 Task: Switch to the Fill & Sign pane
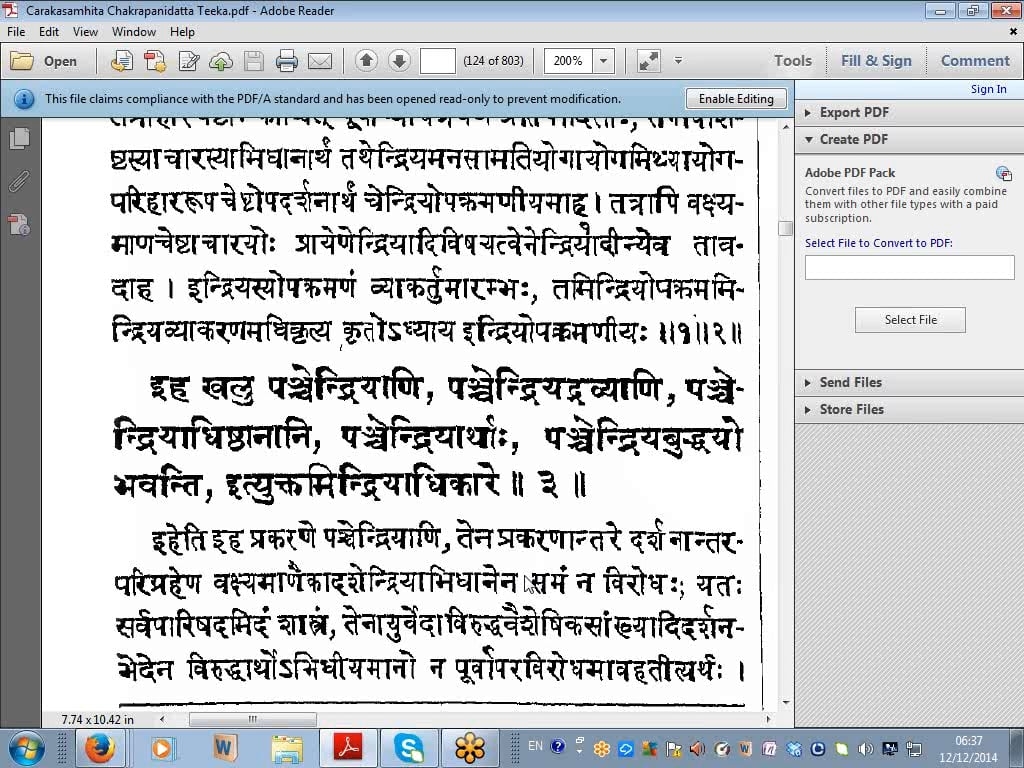click(876, 61)
